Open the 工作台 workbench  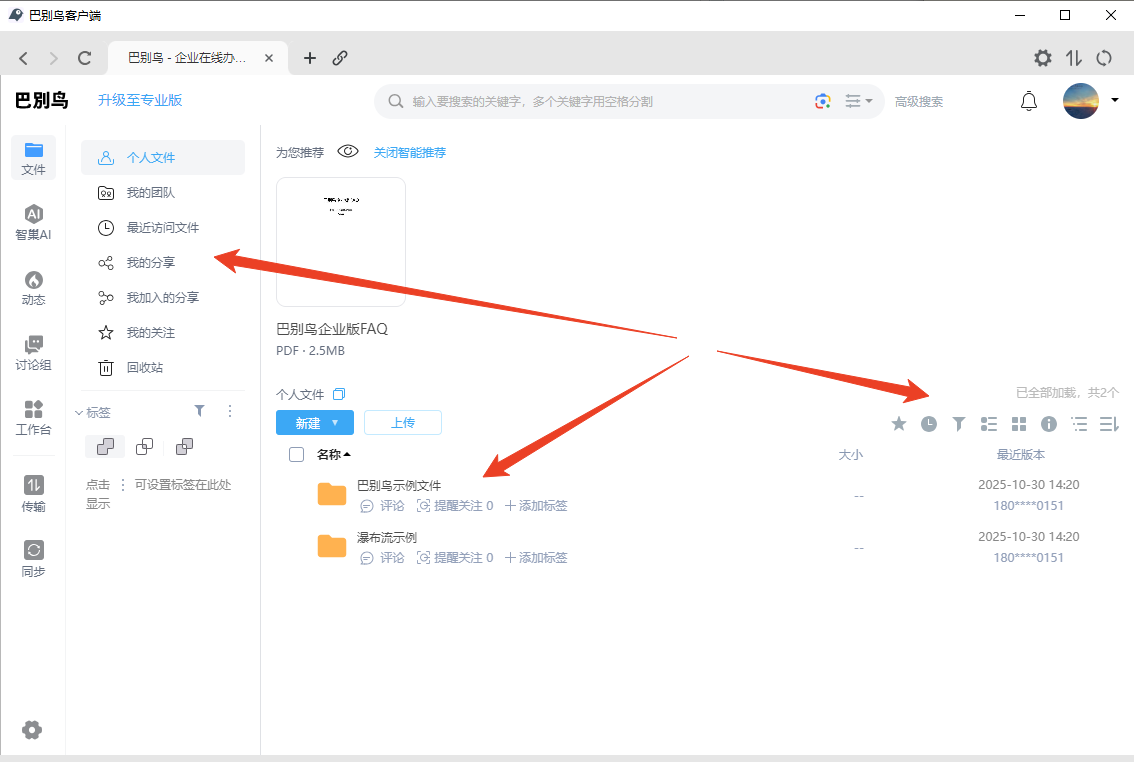pos(33,418)
